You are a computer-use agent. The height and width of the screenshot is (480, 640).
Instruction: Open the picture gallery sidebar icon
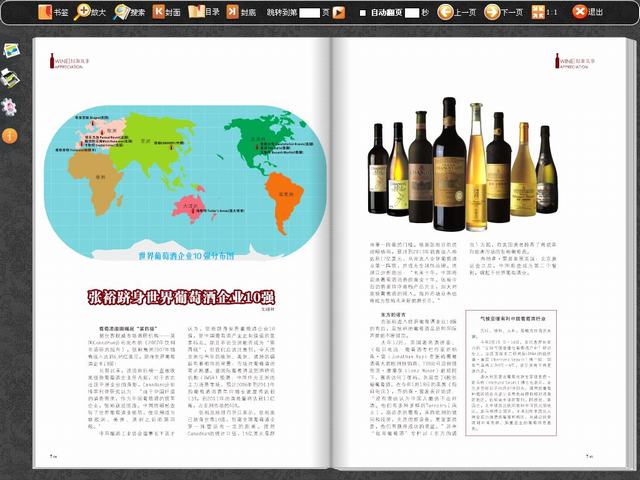coord(11,51)
